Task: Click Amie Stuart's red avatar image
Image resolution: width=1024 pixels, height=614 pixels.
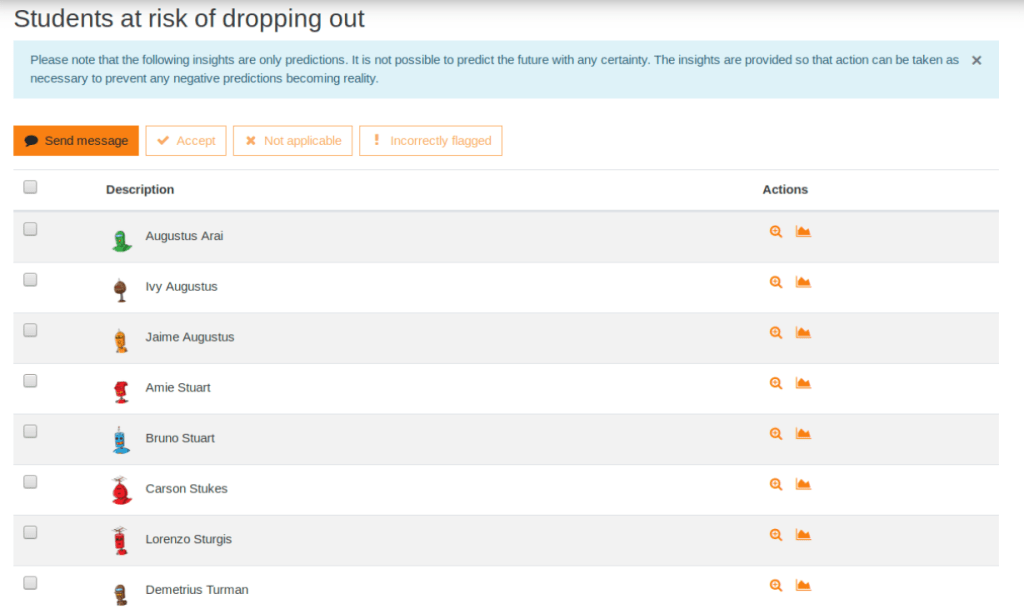Action: 121,391
